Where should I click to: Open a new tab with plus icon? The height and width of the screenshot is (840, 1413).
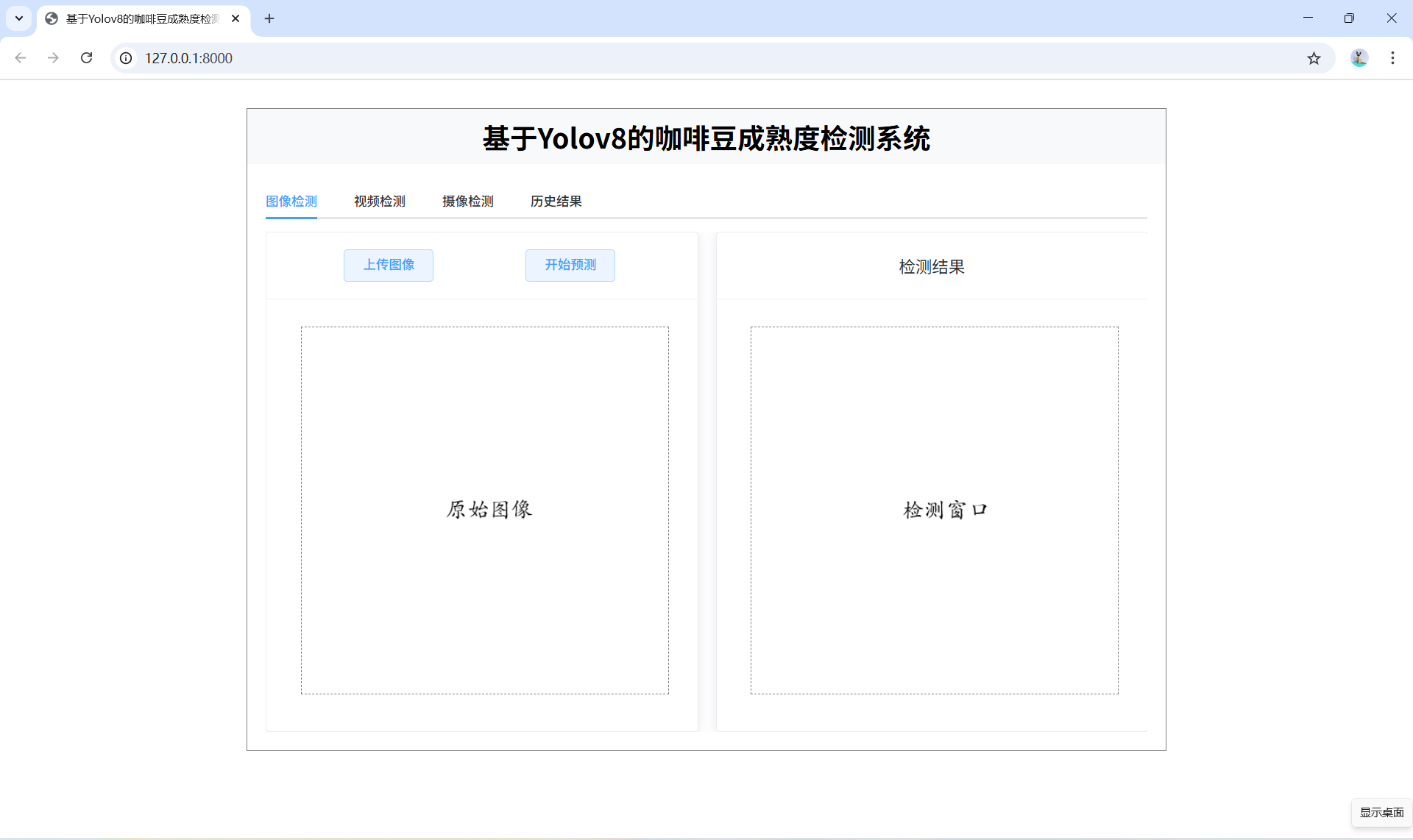[x=269, y=18]
